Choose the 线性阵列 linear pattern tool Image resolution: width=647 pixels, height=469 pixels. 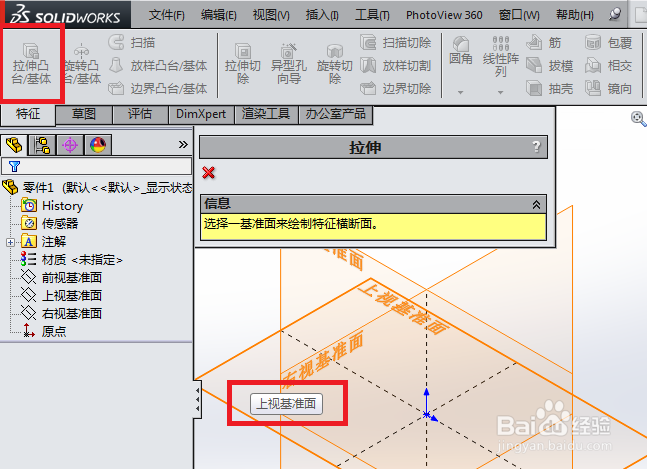(x=501, y=57)
